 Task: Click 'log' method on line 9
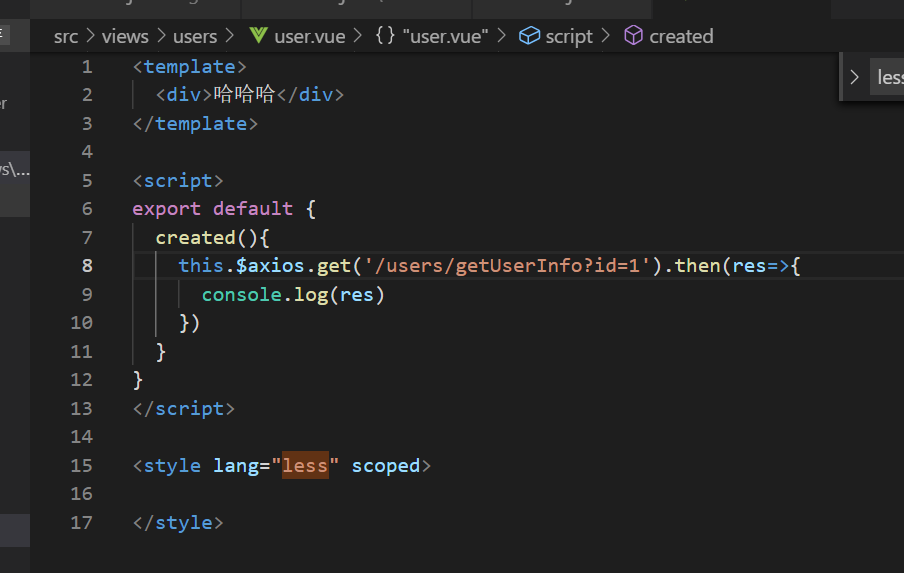click(311, 295)
